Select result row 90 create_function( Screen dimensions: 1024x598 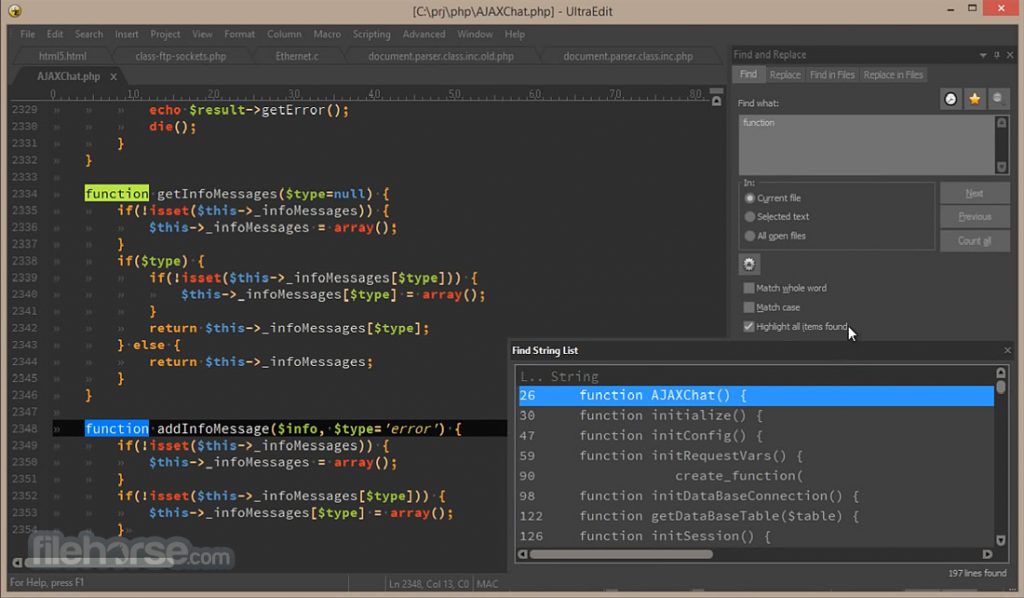click(x=756, y=476)
